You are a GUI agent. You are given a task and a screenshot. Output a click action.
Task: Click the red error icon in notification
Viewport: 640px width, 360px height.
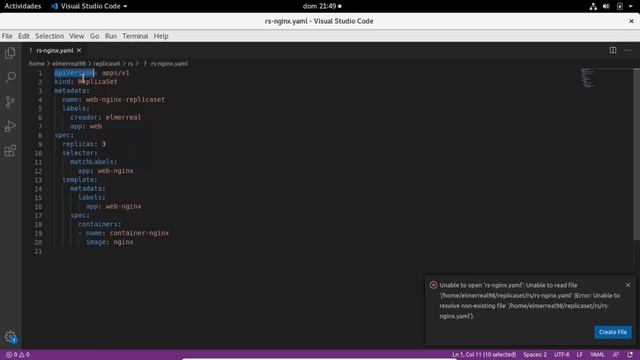click(433, 285)
